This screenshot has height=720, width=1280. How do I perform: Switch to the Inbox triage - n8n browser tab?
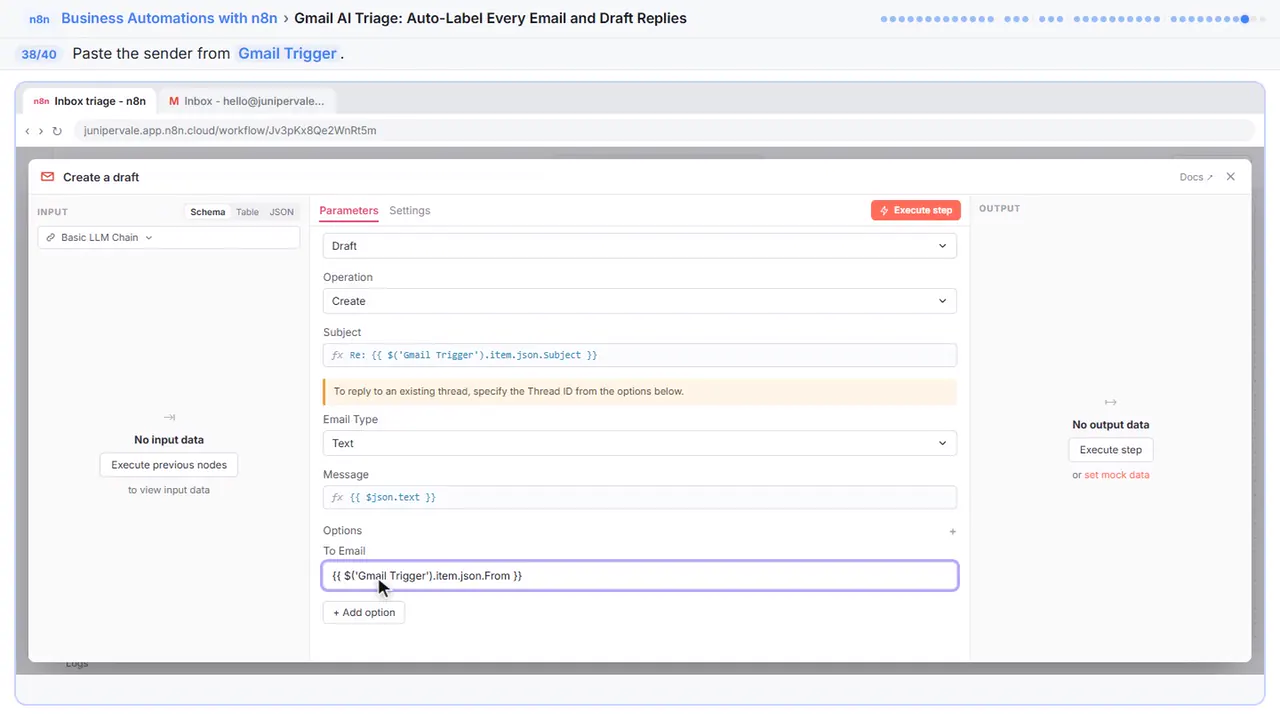[90, 101]
